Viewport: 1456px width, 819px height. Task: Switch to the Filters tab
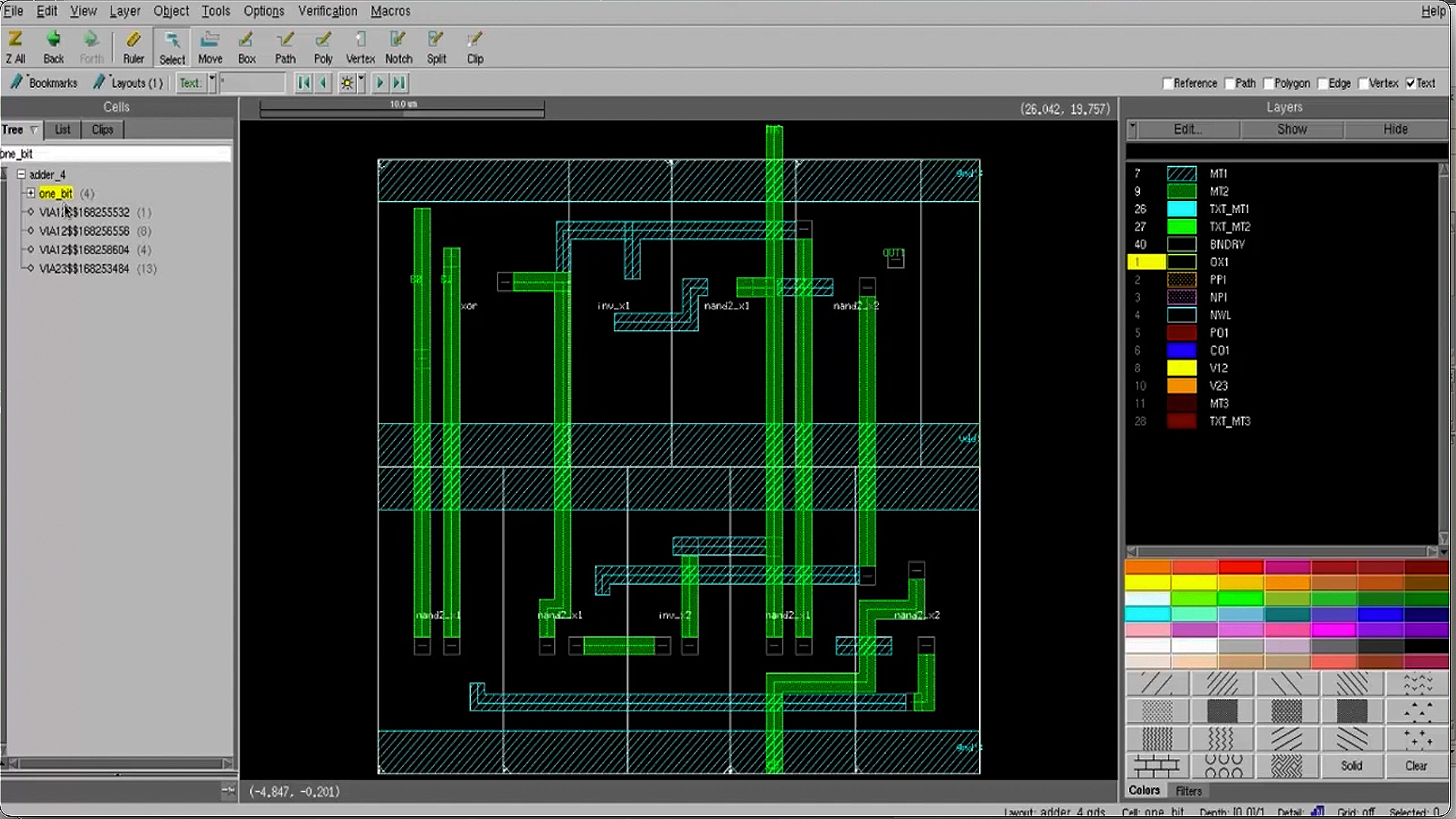(1188, 790)
